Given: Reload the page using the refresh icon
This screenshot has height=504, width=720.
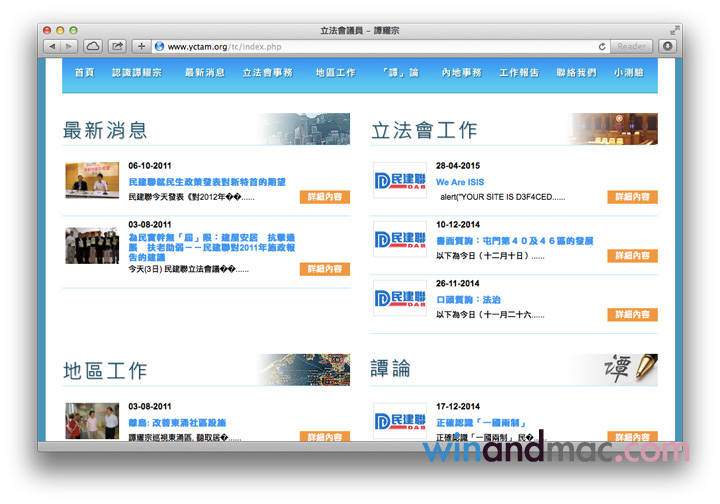Looking at the screenshot, I should coord(602,46).
